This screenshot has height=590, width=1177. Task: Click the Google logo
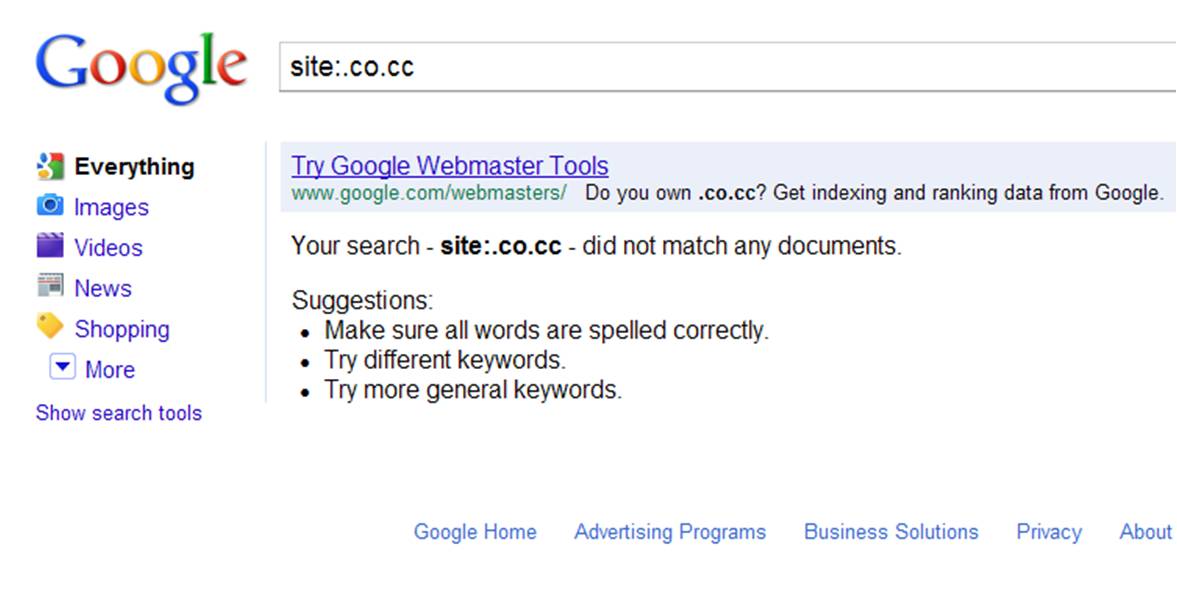pos(141,66)
